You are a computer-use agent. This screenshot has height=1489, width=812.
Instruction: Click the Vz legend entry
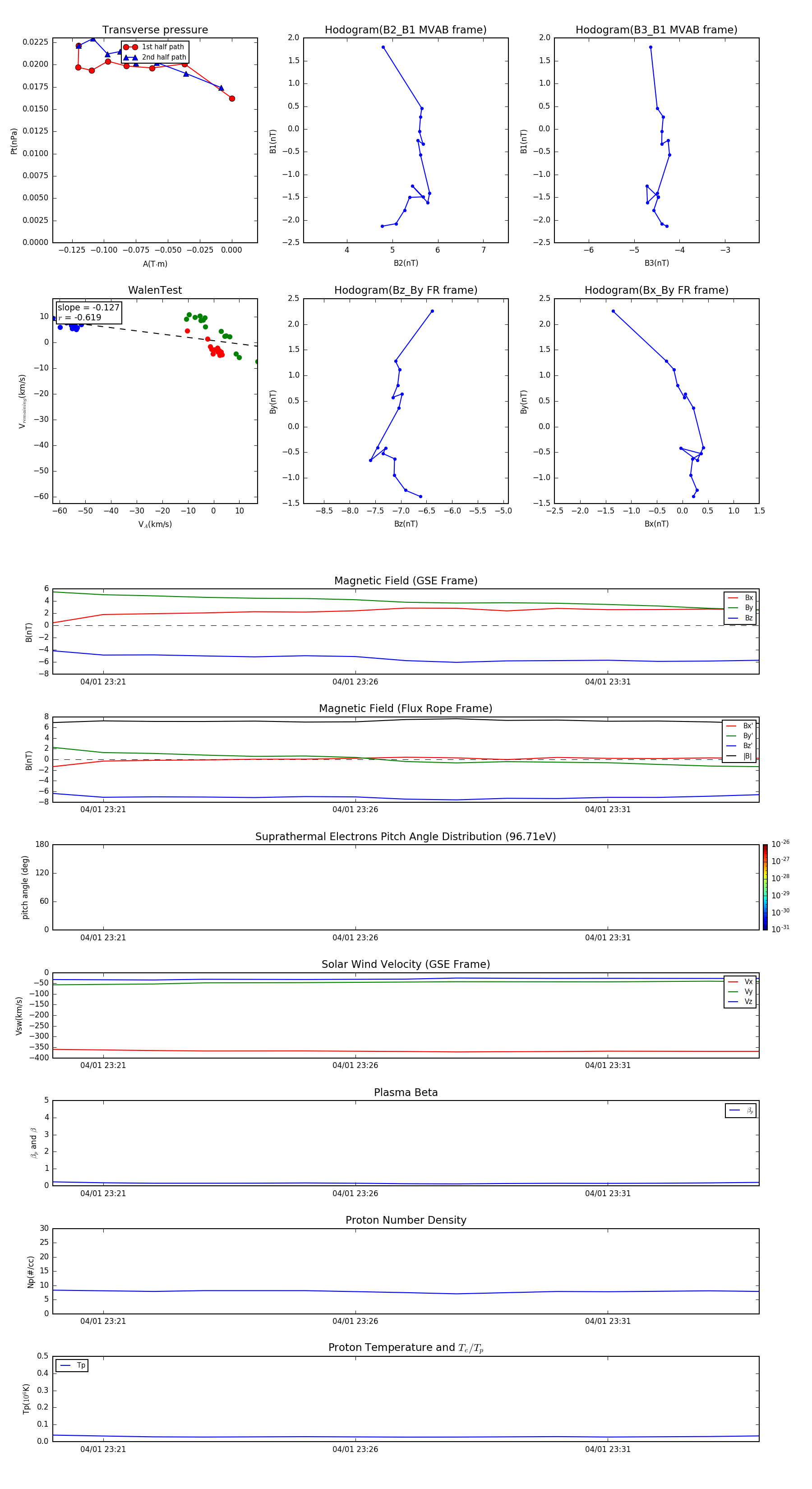point(740,1002)
